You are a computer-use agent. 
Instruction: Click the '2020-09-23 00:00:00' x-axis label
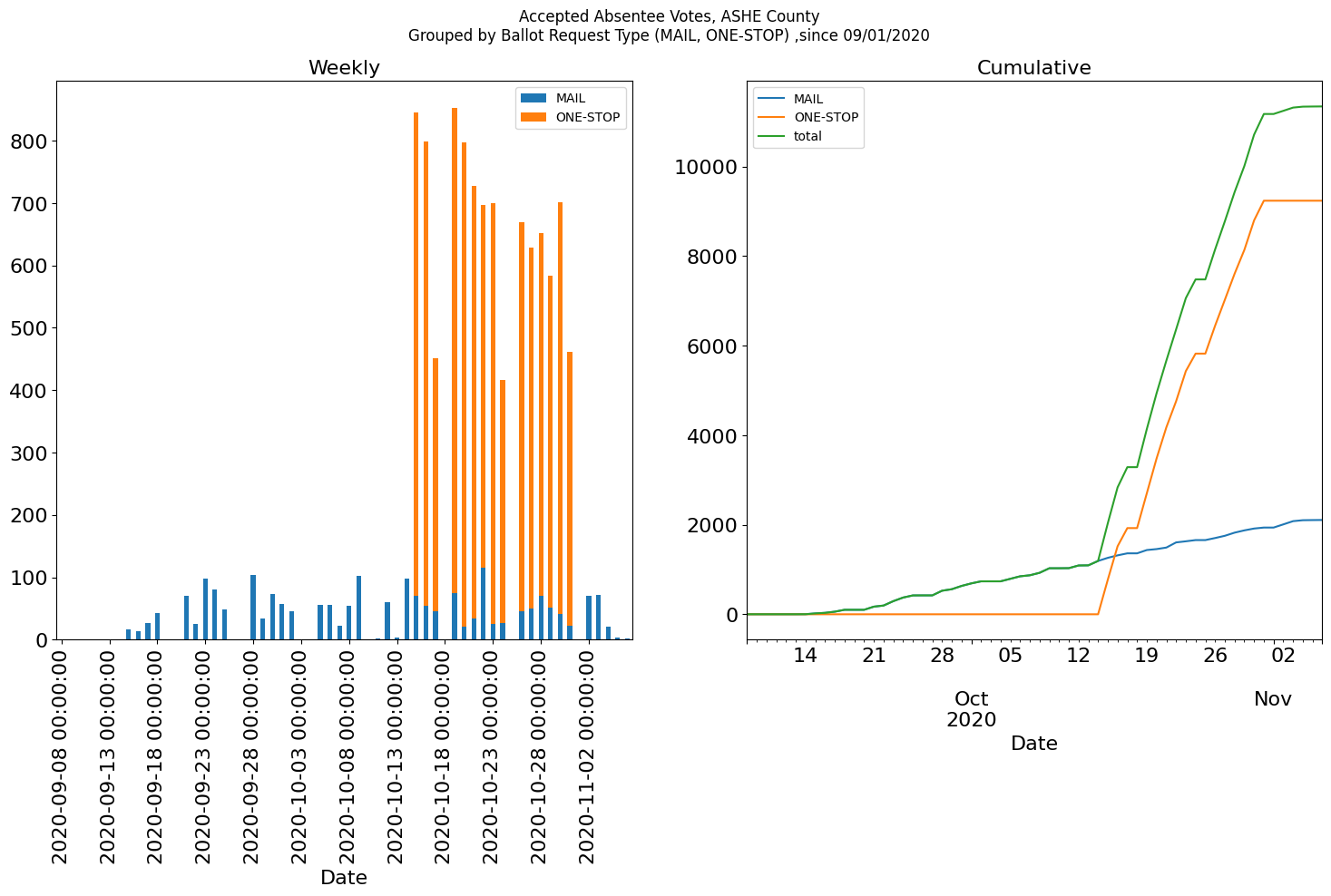coord(205,755)
